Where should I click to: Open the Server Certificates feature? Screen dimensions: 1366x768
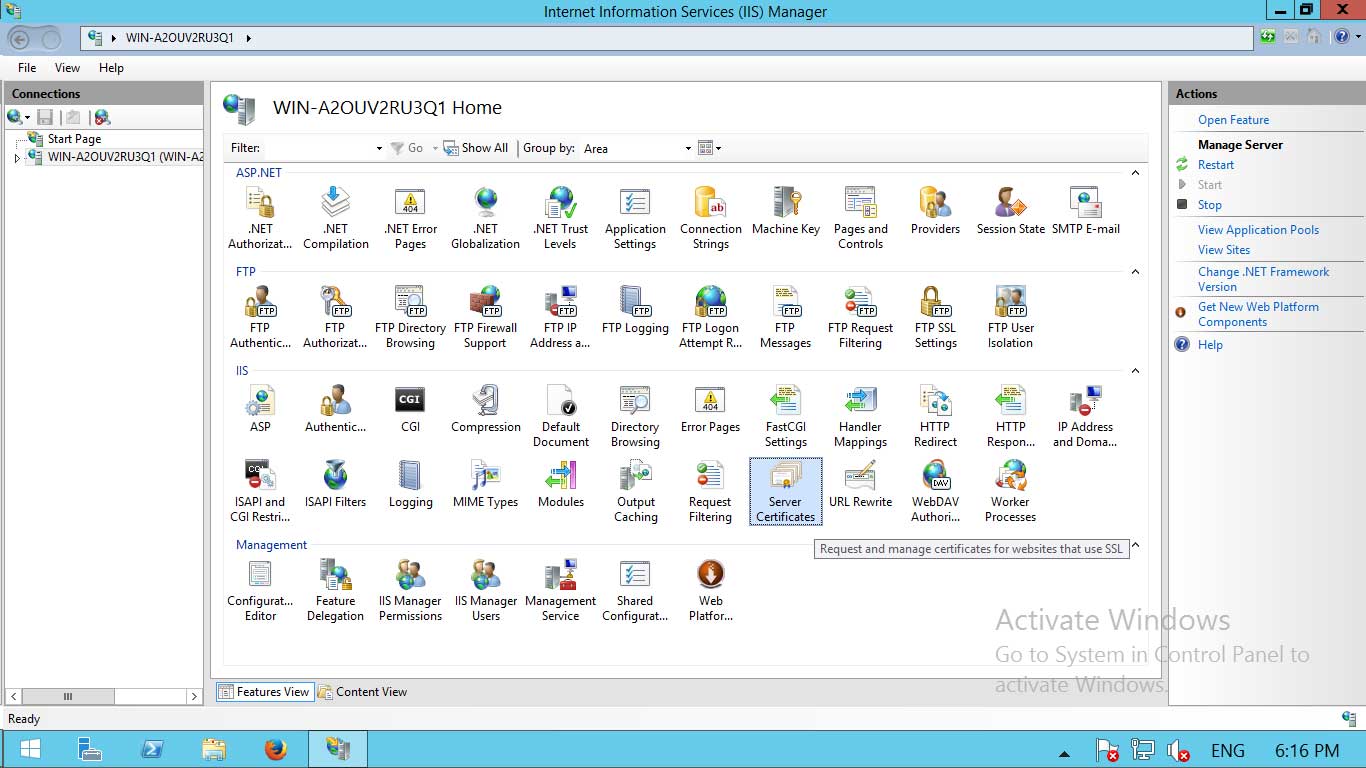[786, 491]
